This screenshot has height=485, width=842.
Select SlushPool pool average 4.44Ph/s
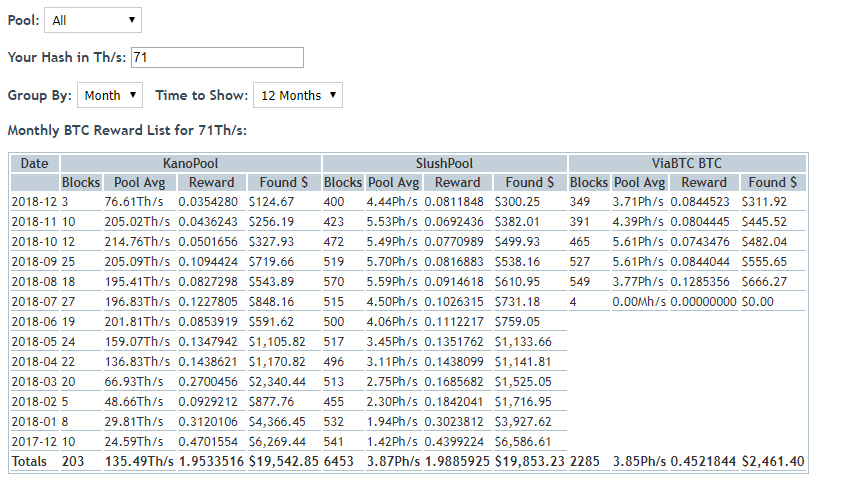392,202
